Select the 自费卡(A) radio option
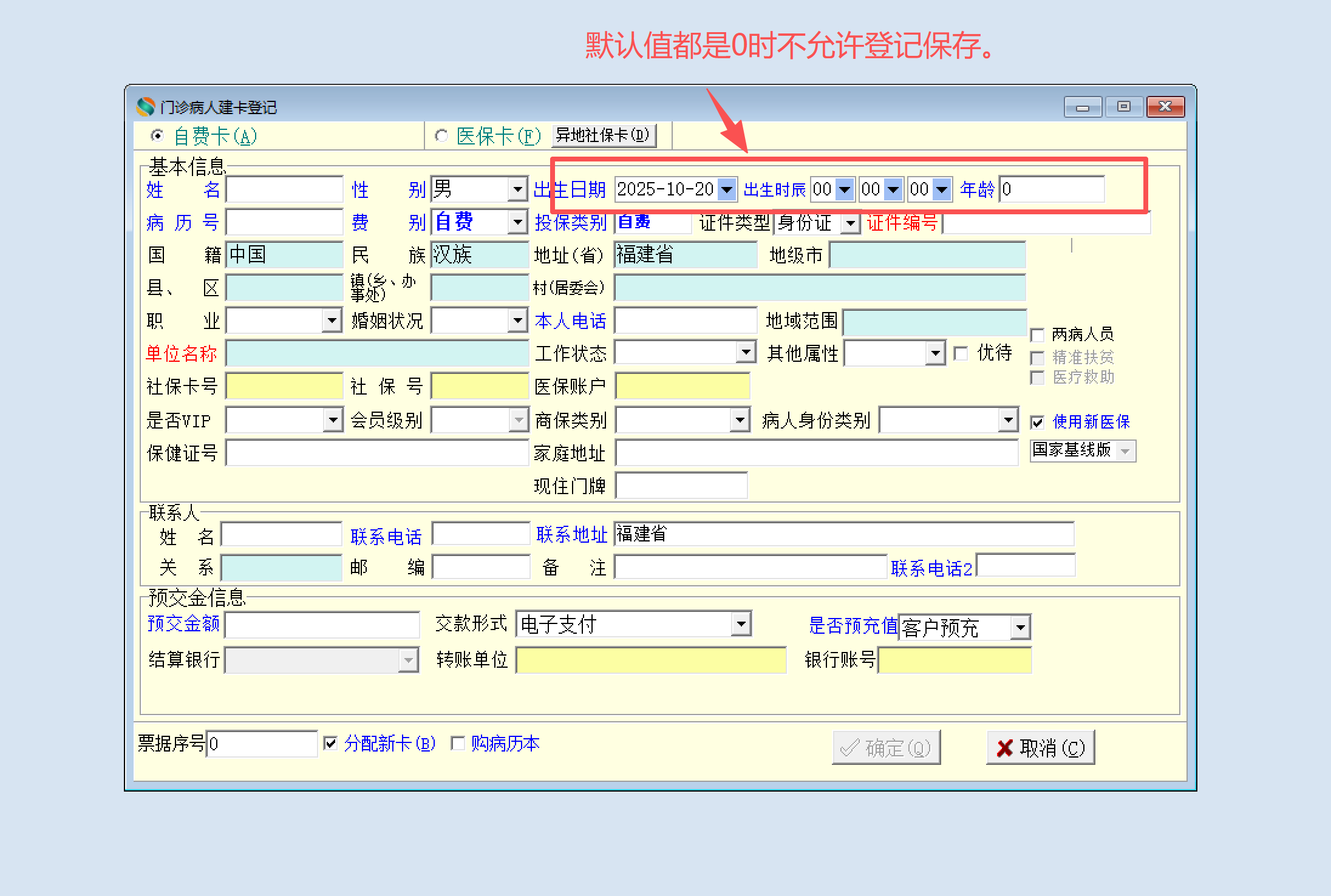Viewport: 1331px width, 896px height. click(157, 135)
